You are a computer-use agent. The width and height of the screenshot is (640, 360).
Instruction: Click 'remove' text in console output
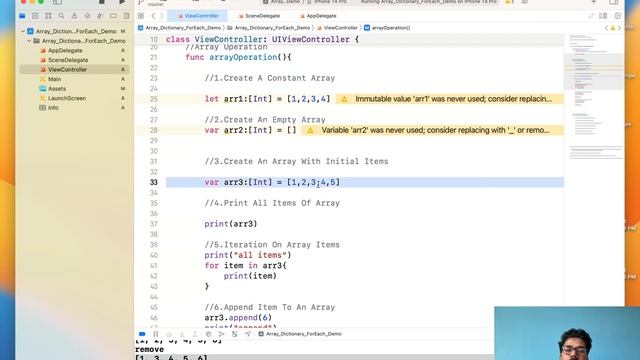click(x=149, y=349)
